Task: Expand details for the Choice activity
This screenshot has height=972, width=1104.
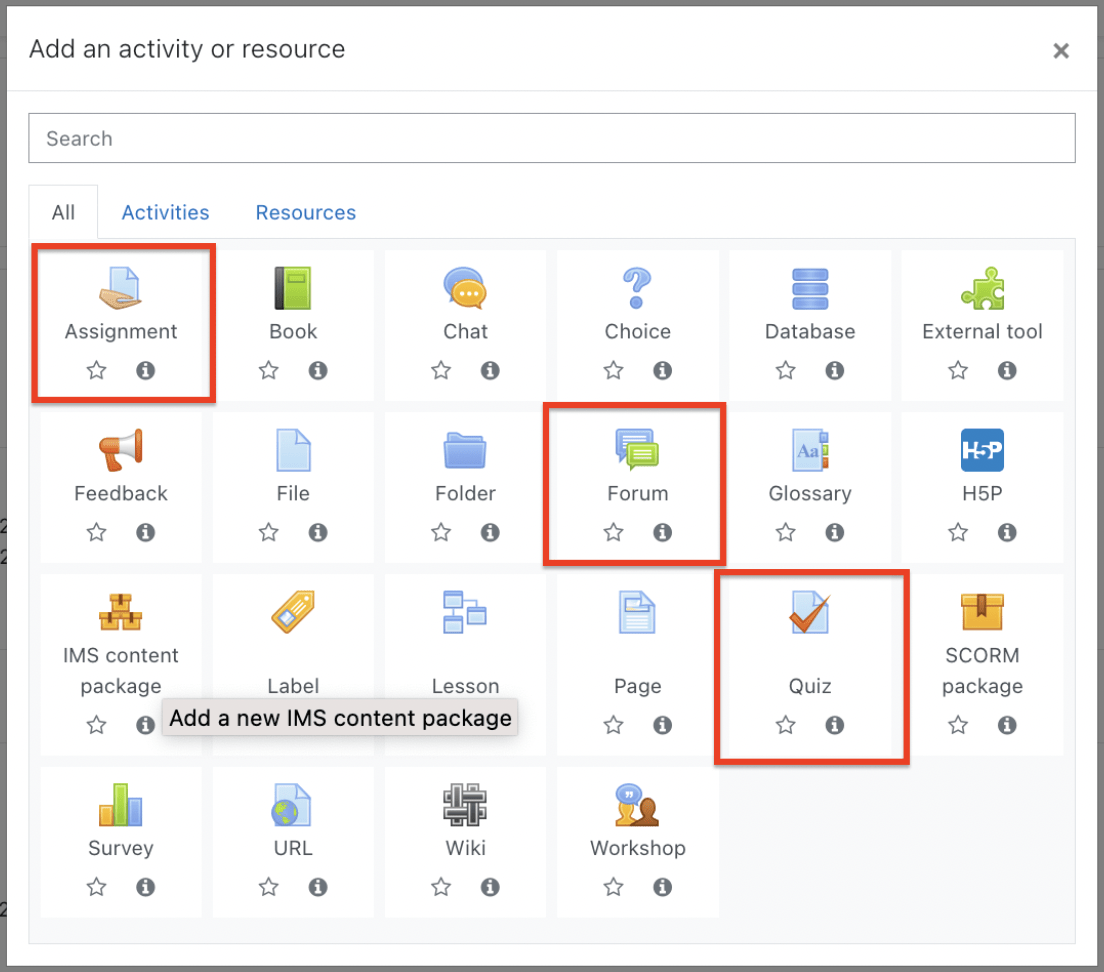Action: (x=662, y=370)
